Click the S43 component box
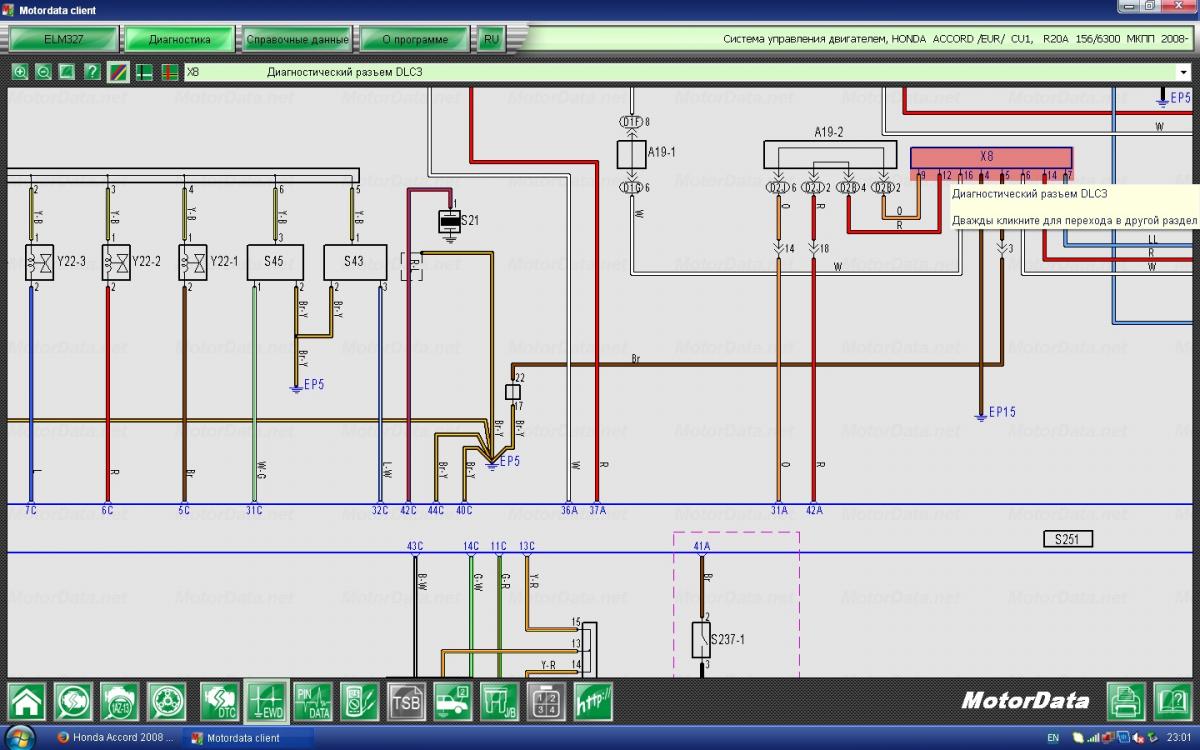Viewport: 1200px width, 750px height. (355, 262)
